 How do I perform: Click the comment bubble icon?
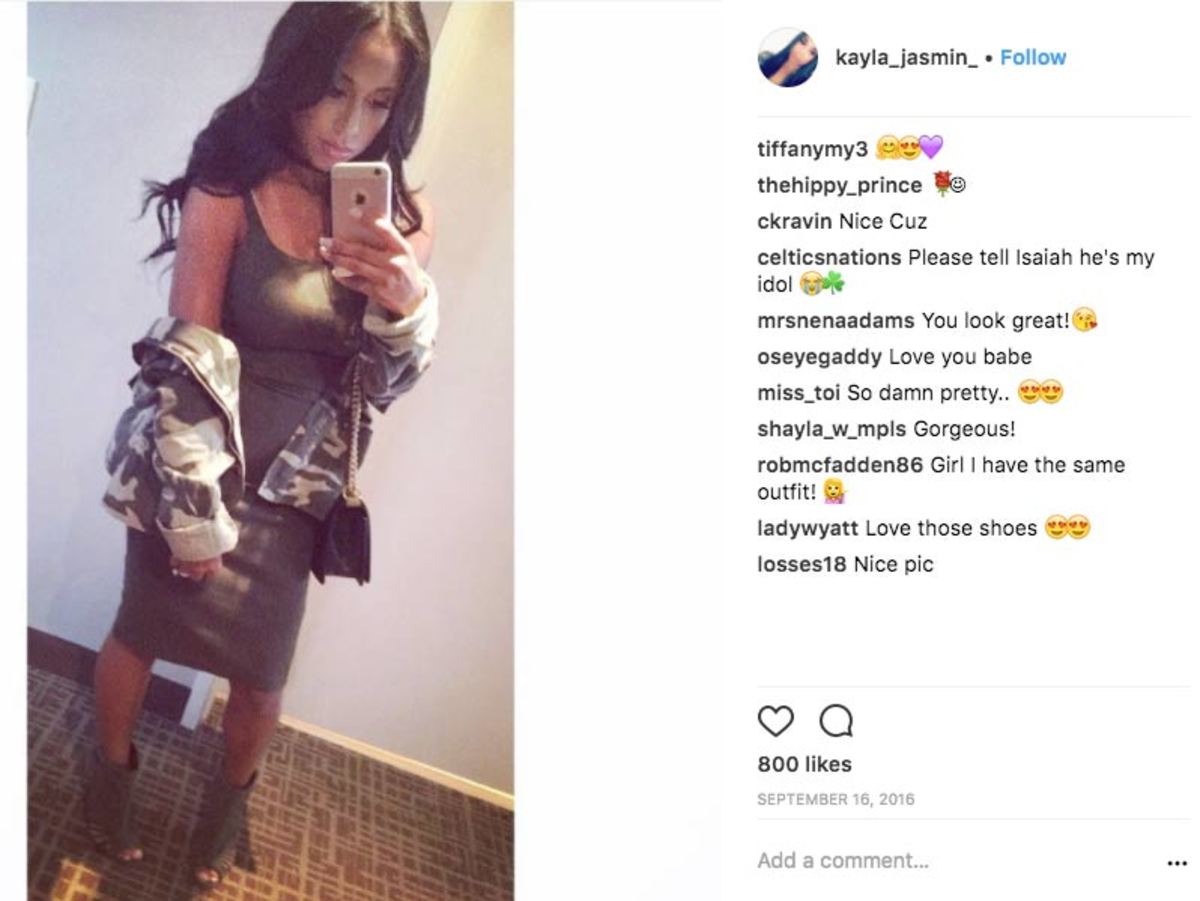coord(835,721)
